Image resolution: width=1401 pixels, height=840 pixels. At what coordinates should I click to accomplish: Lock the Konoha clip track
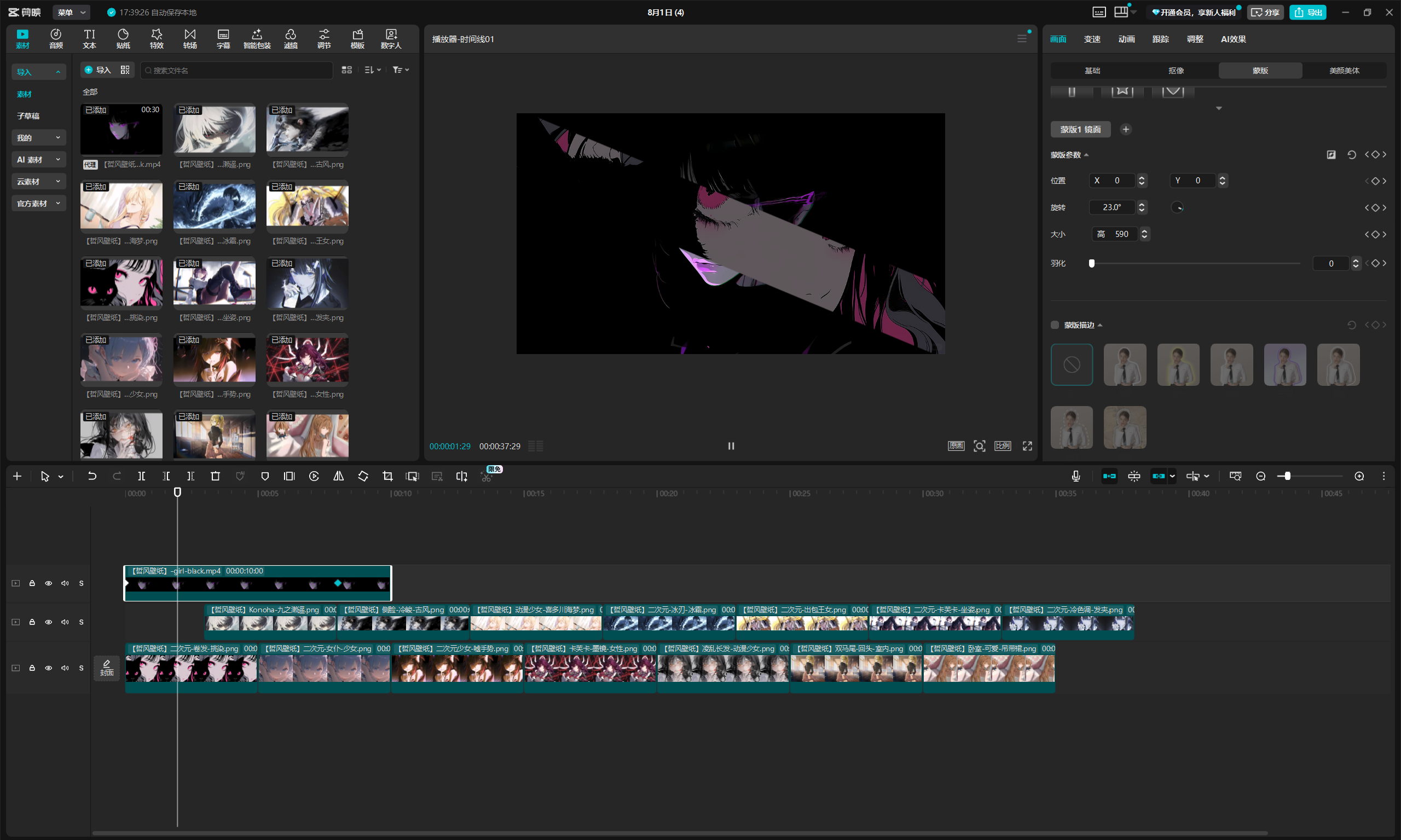[32, 622]
